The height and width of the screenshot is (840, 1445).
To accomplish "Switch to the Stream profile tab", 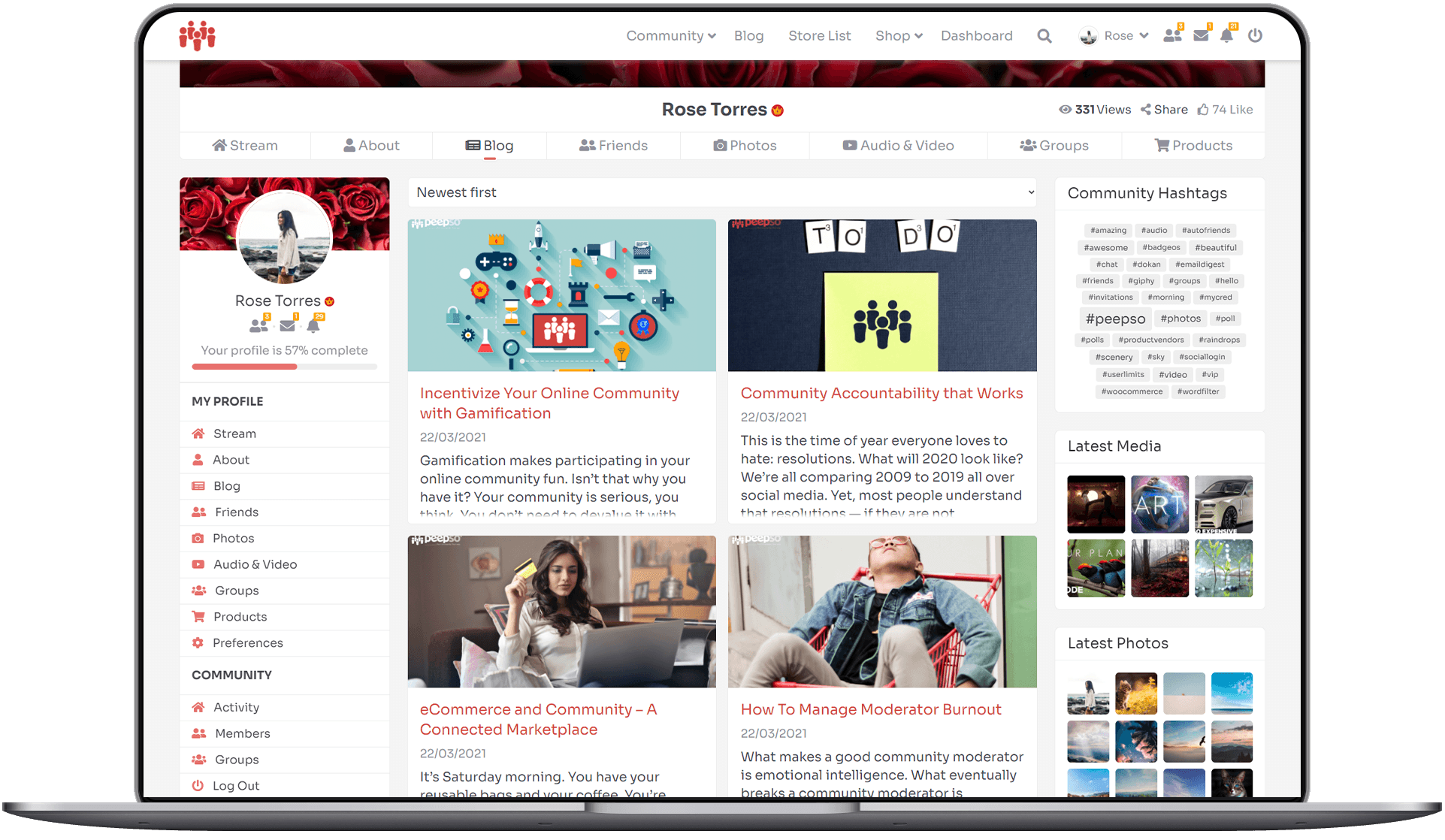I will click(245, 146).
